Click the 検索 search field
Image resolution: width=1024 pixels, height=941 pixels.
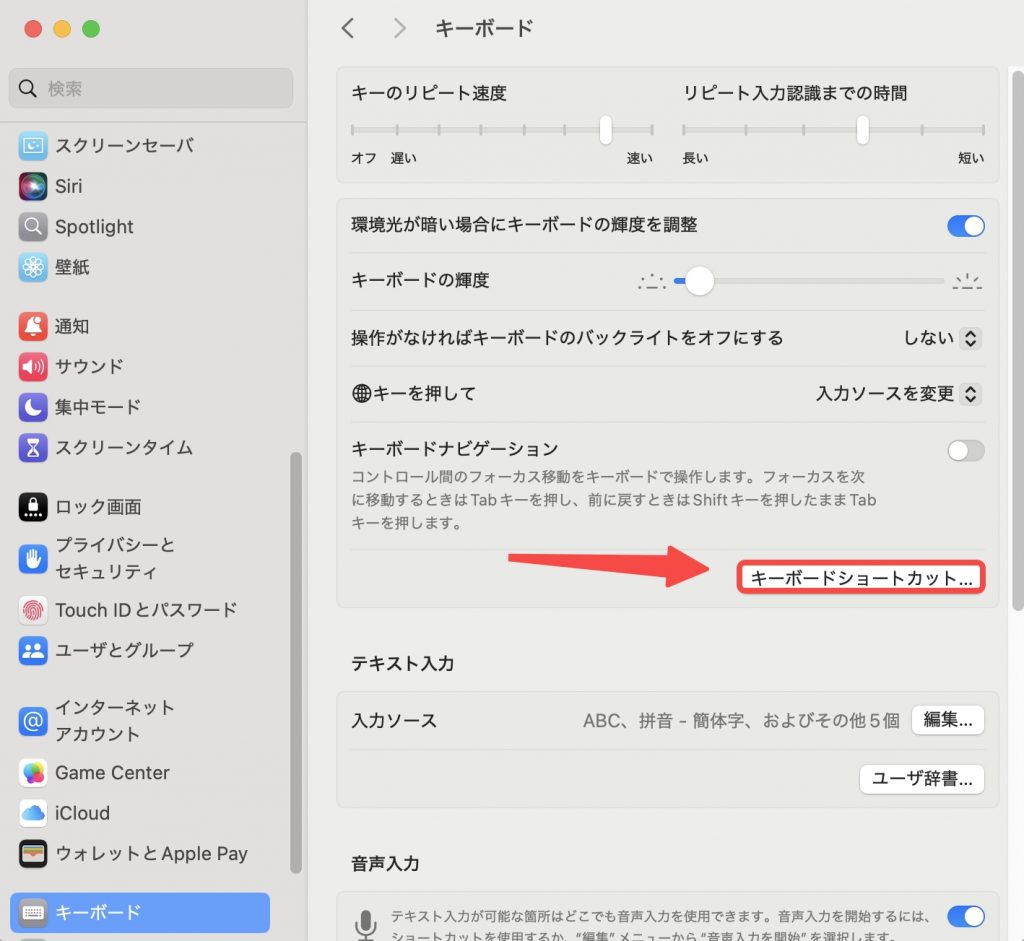pyautogui.click(x=151, y=88)
